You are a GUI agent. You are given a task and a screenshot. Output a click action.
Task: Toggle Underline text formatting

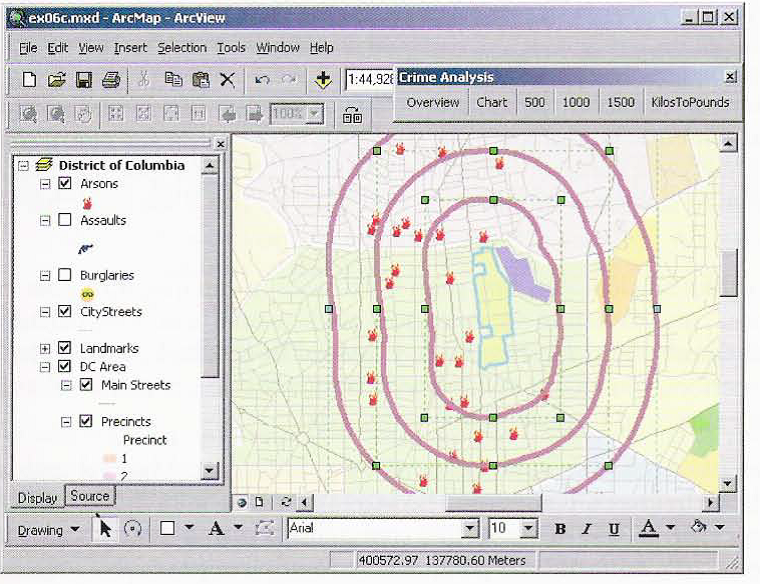coord(614,529)
